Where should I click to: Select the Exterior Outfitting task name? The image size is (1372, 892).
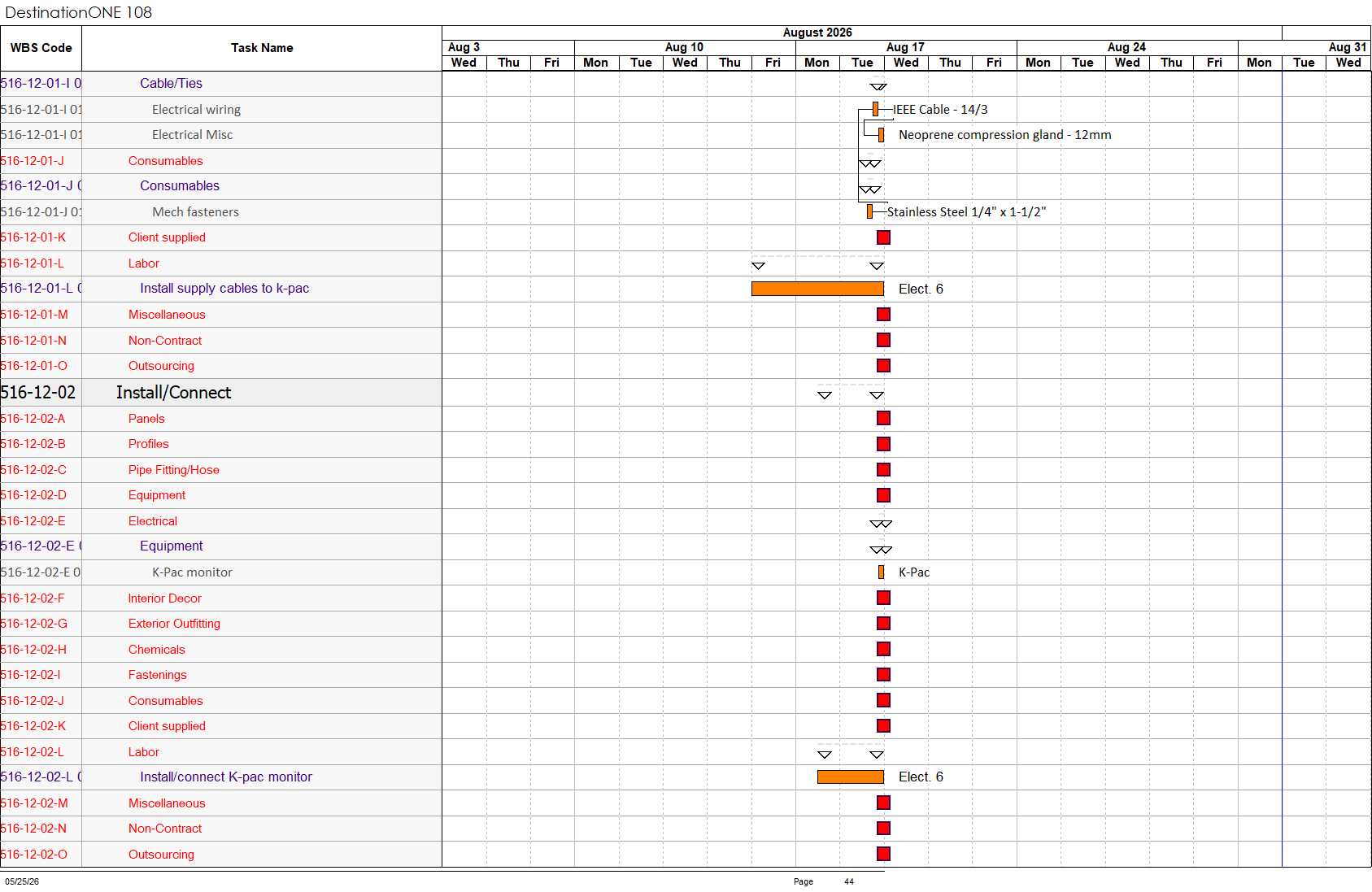[174, 624]
